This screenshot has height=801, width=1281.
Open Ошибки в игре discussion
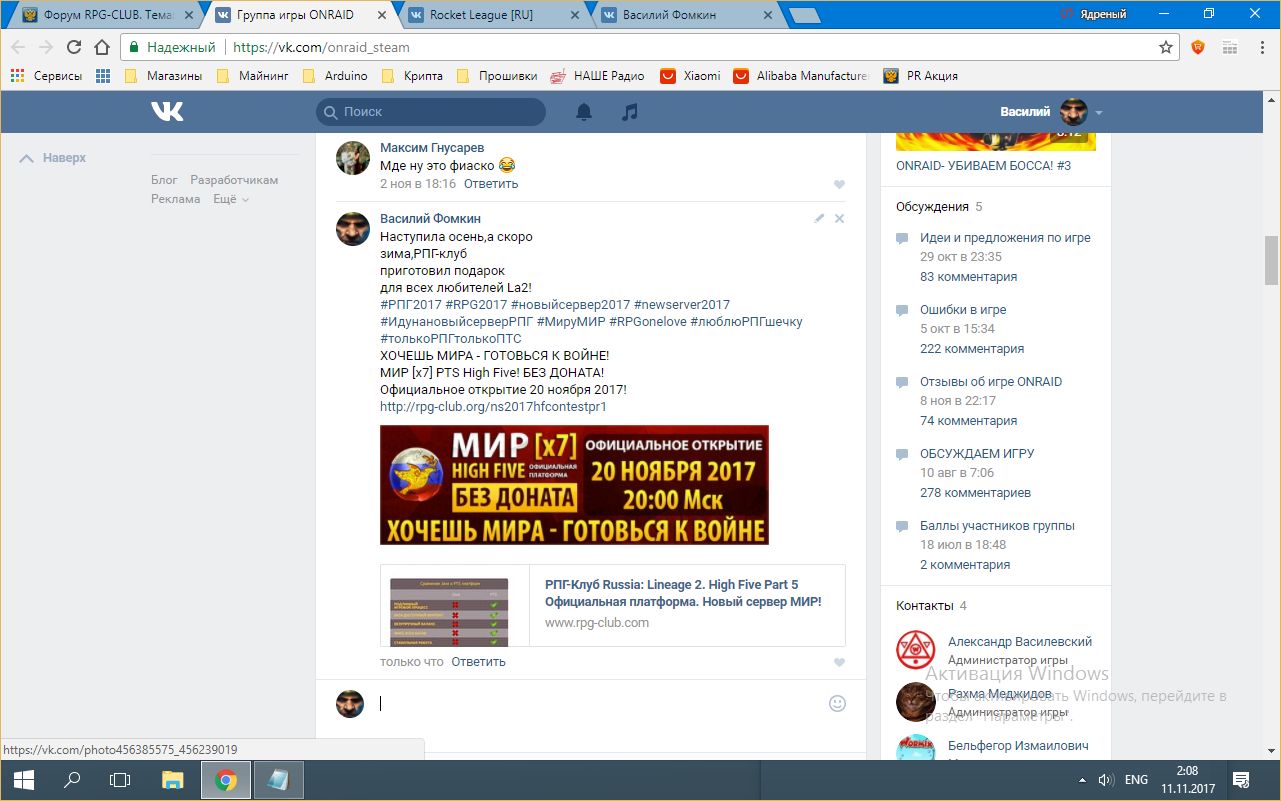coord(963,310)
